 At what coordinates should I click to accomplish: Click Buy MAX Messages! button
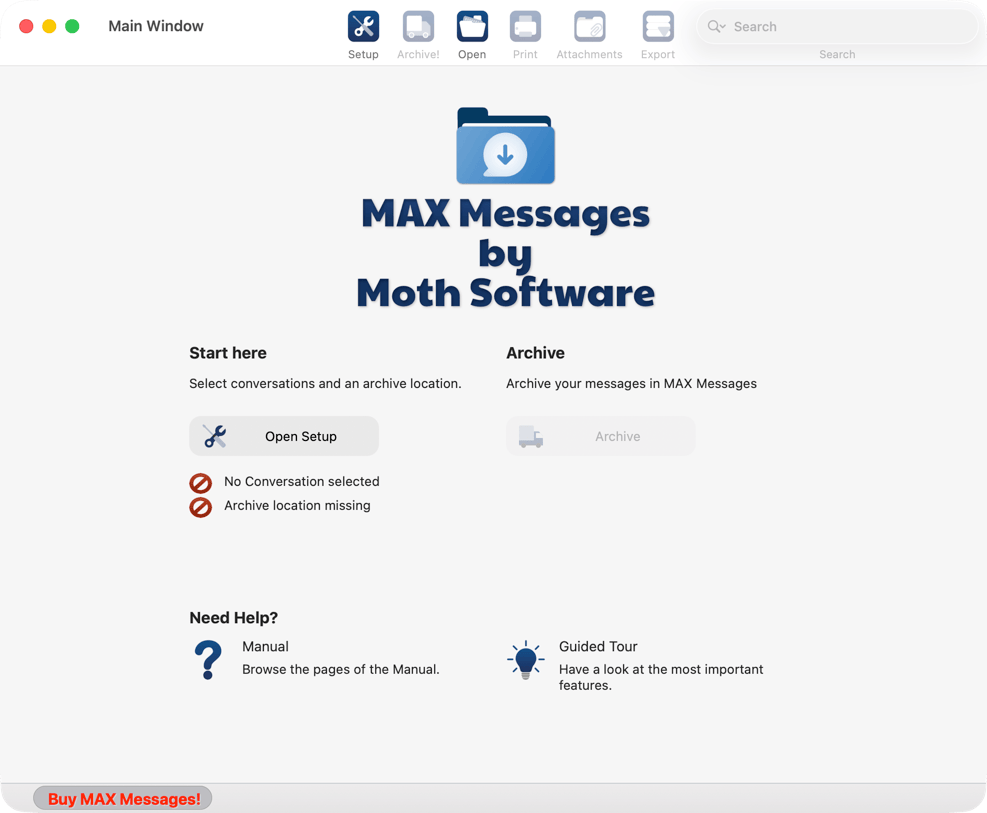pos(123,799)
